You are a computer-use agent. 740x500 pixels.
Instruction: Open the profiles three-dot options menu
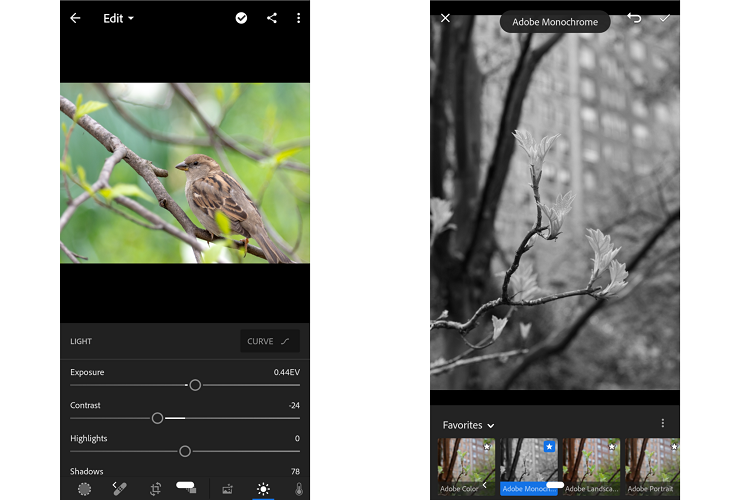[662, 424]
